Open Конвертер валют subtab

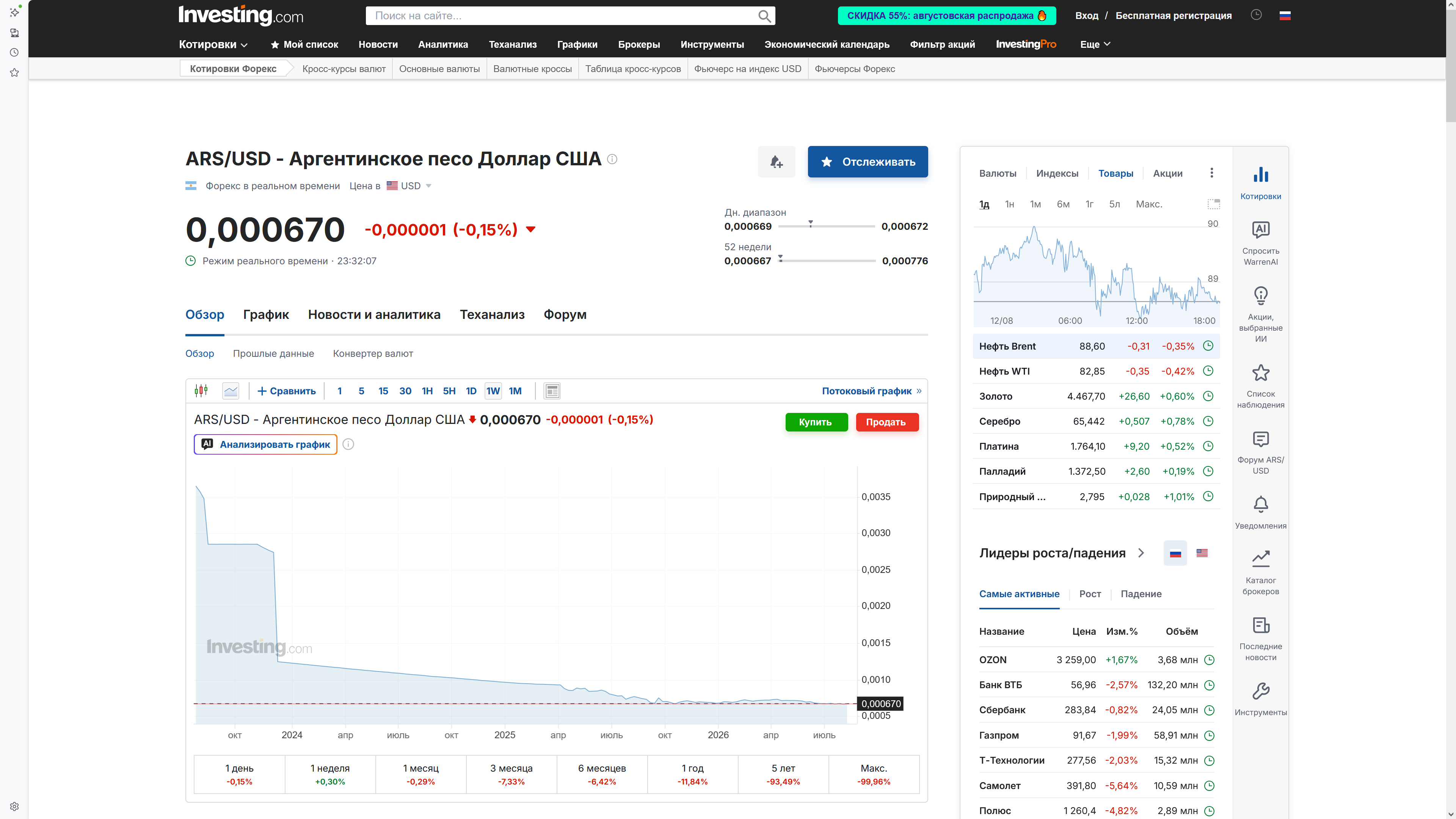[x=372, y=353]
